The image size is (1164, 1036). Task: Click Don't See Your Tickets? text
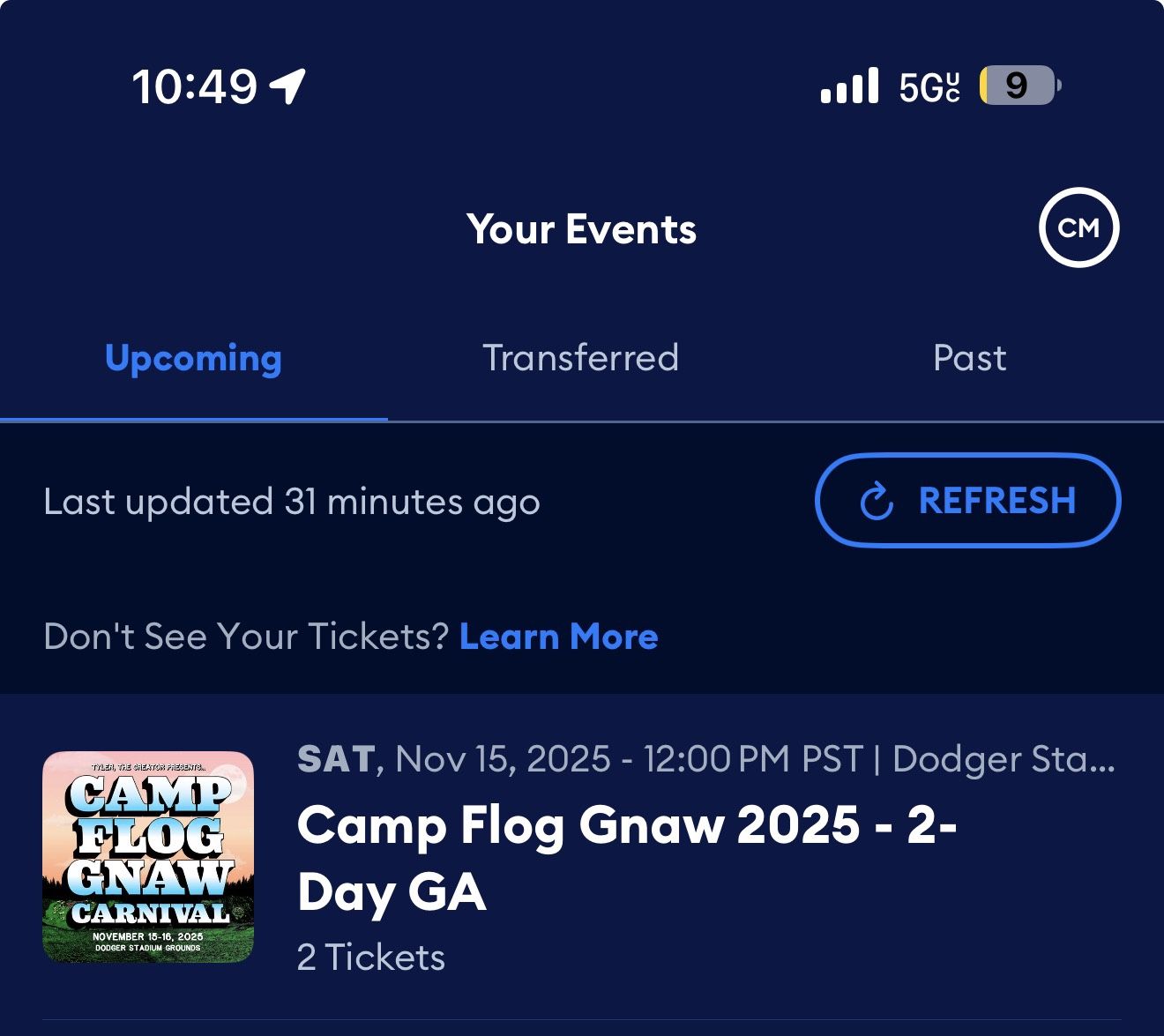[x=247, y=636]
